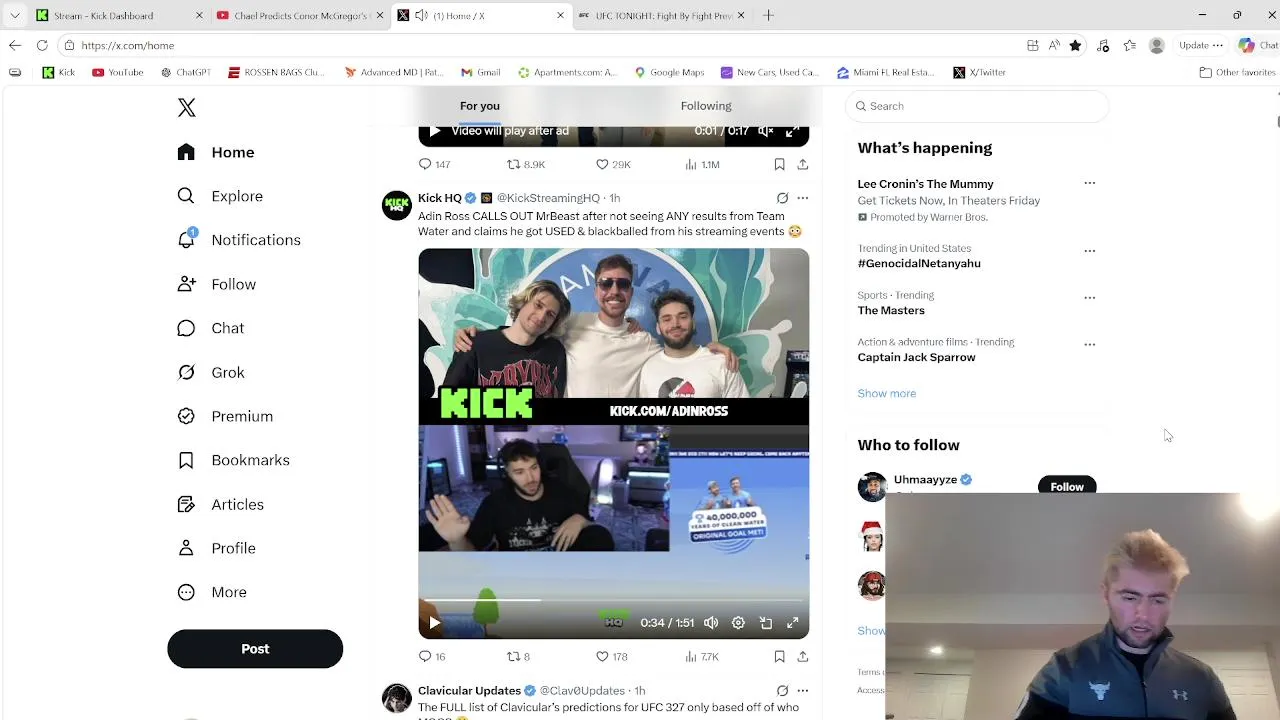Enter fullscreen on the Kick video
The width and height of the screenshot is (1280, 720).
click(792, 622)
